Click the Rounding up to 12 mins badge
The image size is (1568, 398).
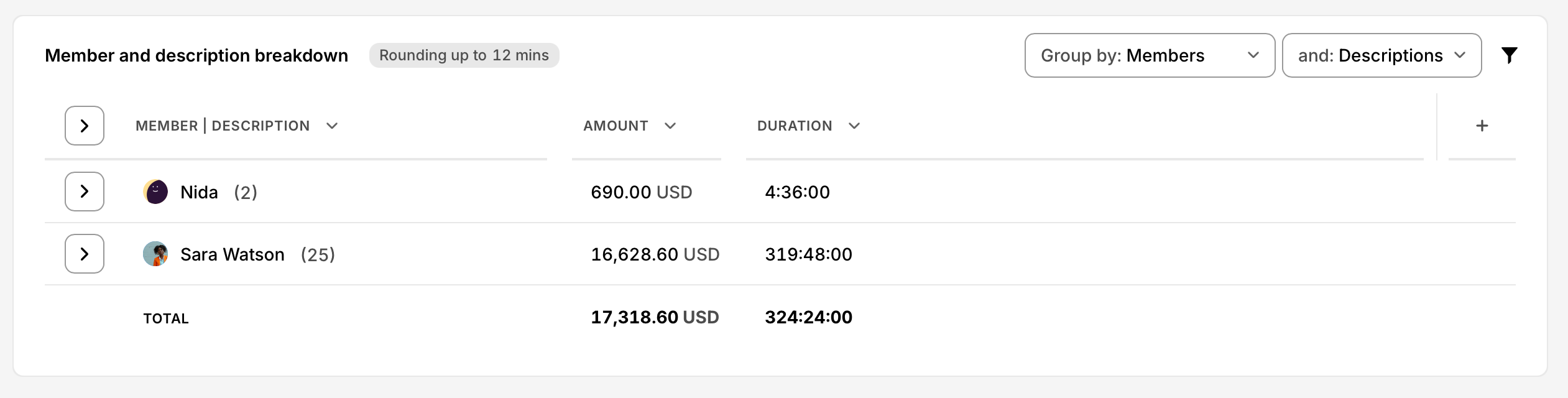pos(464,55)
